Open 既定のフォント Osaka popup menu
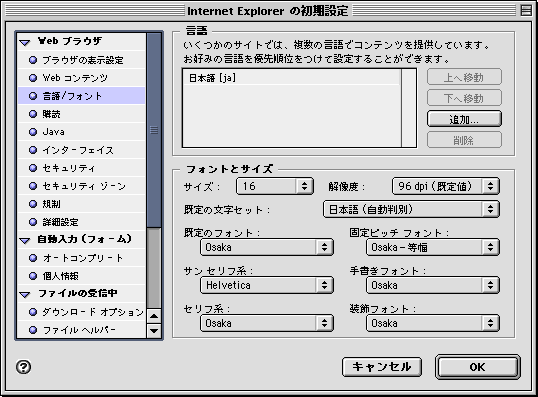 pyautogui.click(x=267, y=247)
